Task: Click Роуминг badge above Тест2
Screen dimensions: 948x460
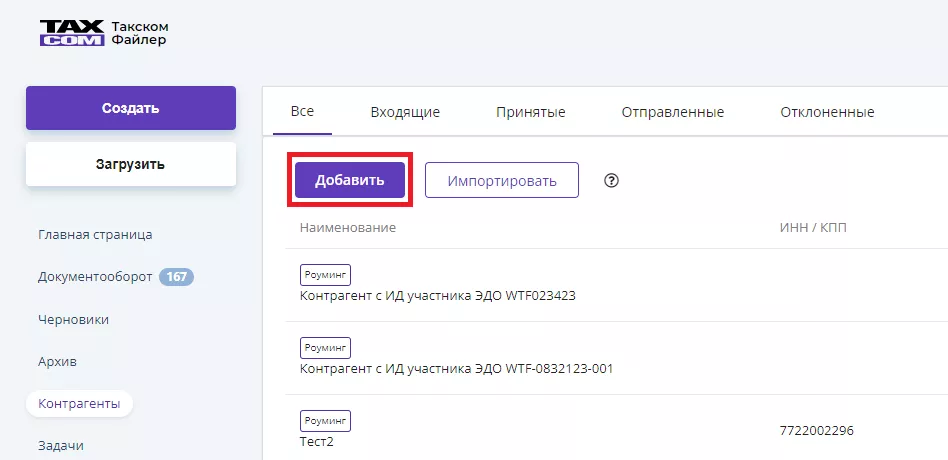Action: (x=326, y=421)
